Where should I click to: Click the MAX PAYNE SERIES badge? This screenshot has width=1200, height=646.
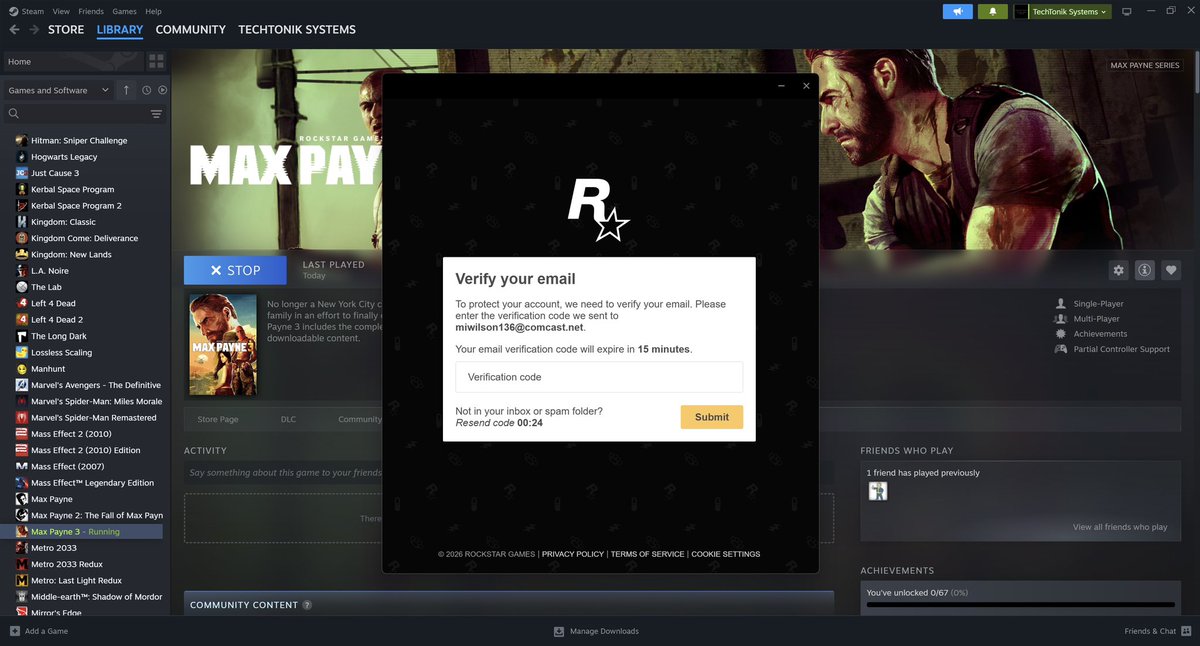click(x=1145, y=65)
